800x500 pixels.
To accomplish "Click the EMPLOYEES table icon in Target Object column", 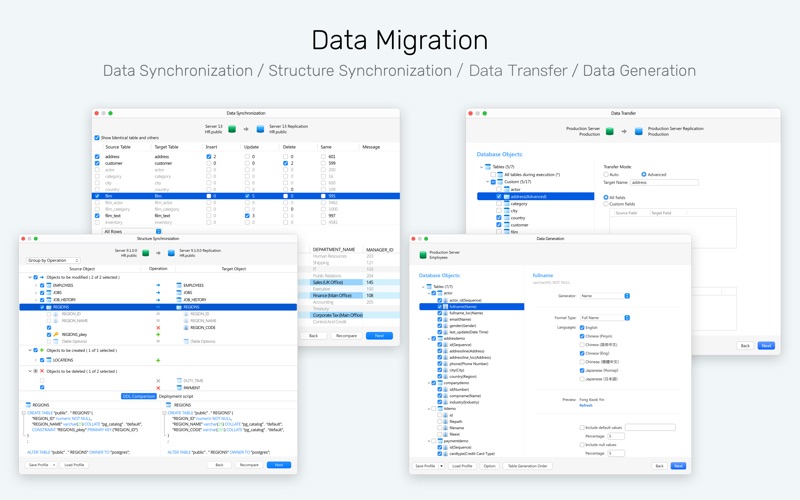I will (x=179, y=285).
